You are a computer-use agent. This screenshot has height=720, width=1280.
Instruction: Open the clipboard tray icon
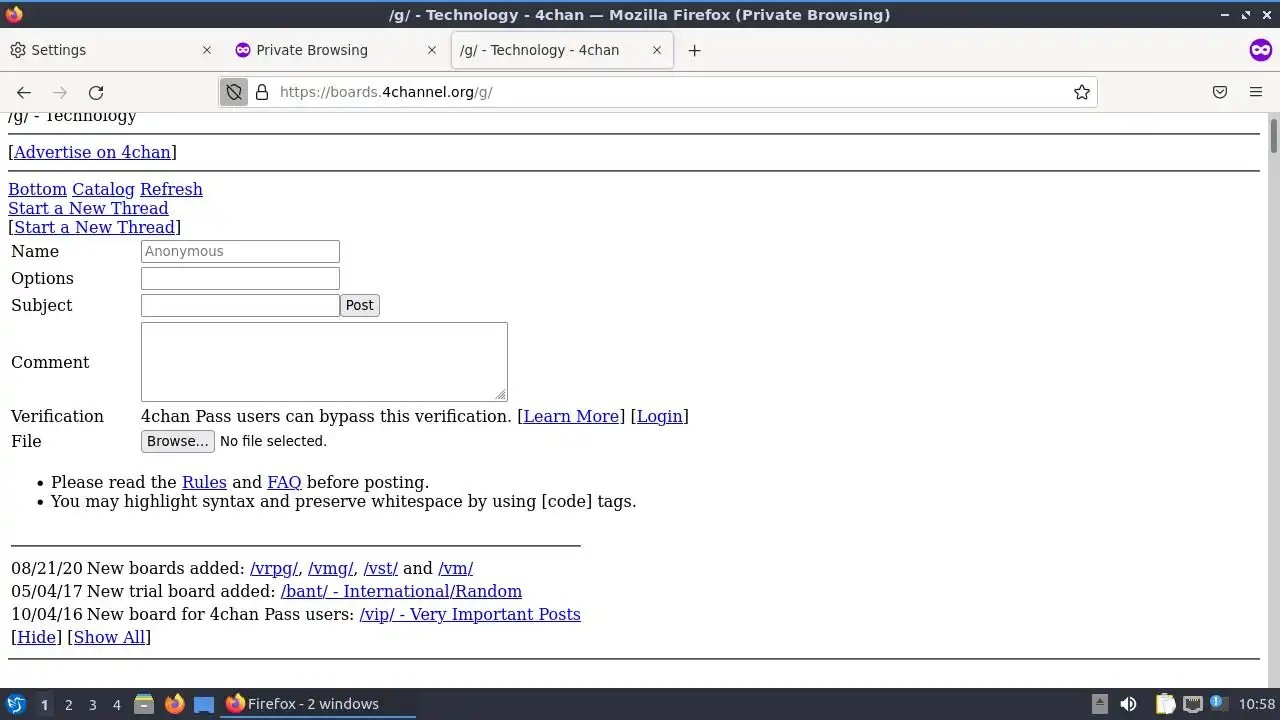tap(1165, 704)
